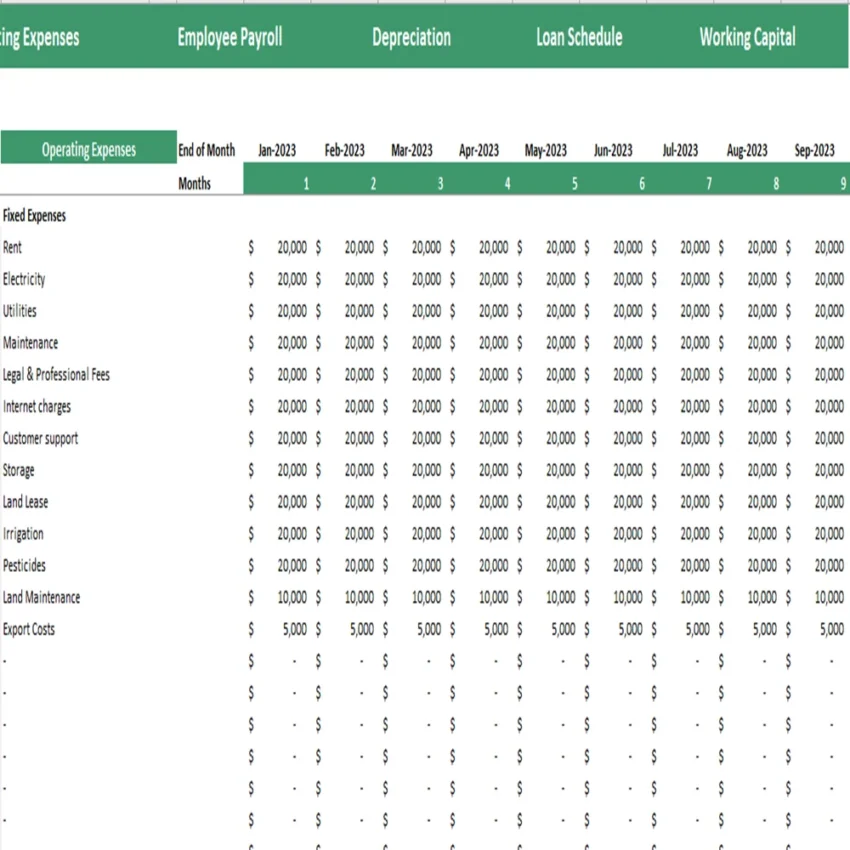Select the End of Month header cell

click(207, 149)
